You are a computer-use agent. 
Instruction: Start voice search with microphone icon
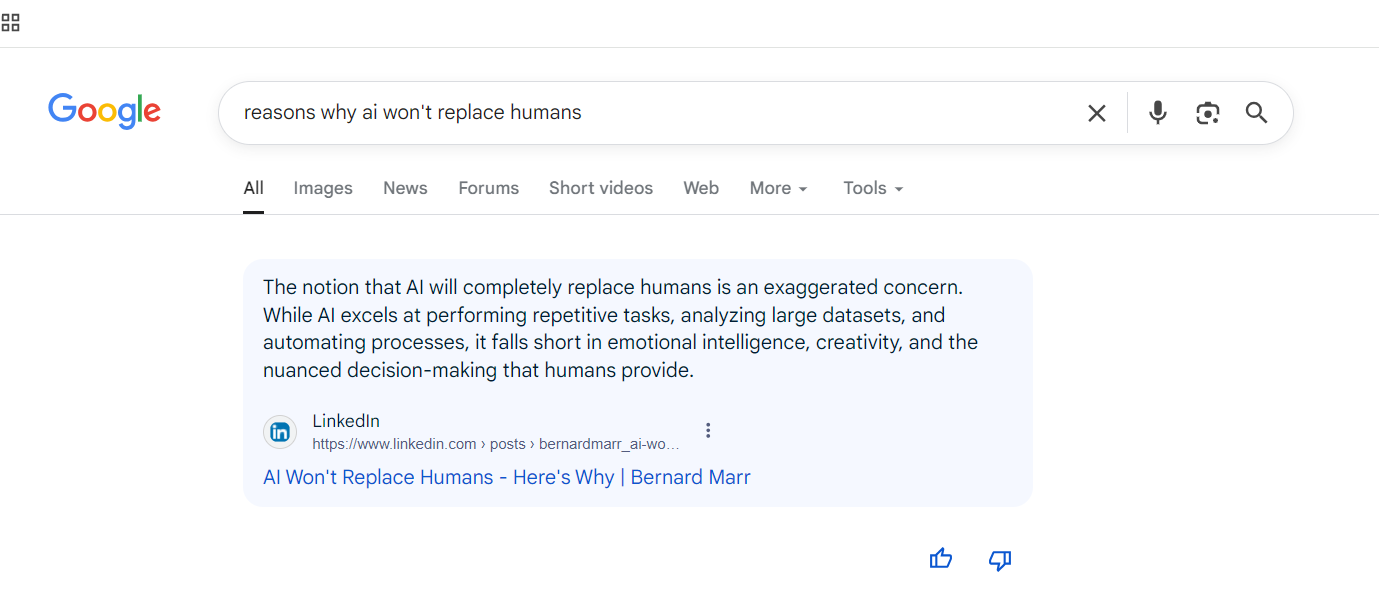(x=1157, y=113)
